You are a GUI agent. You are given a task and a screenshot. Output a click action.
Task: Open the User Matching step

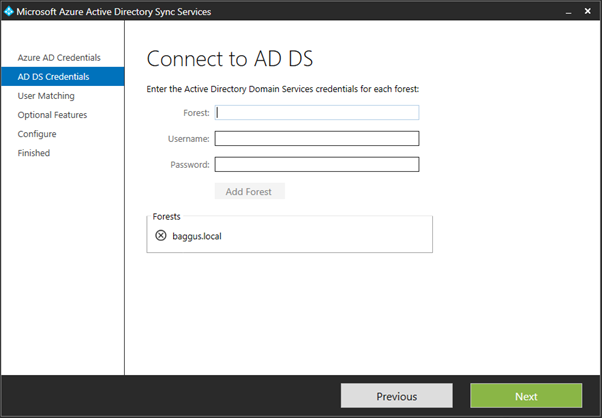point(47,96)
